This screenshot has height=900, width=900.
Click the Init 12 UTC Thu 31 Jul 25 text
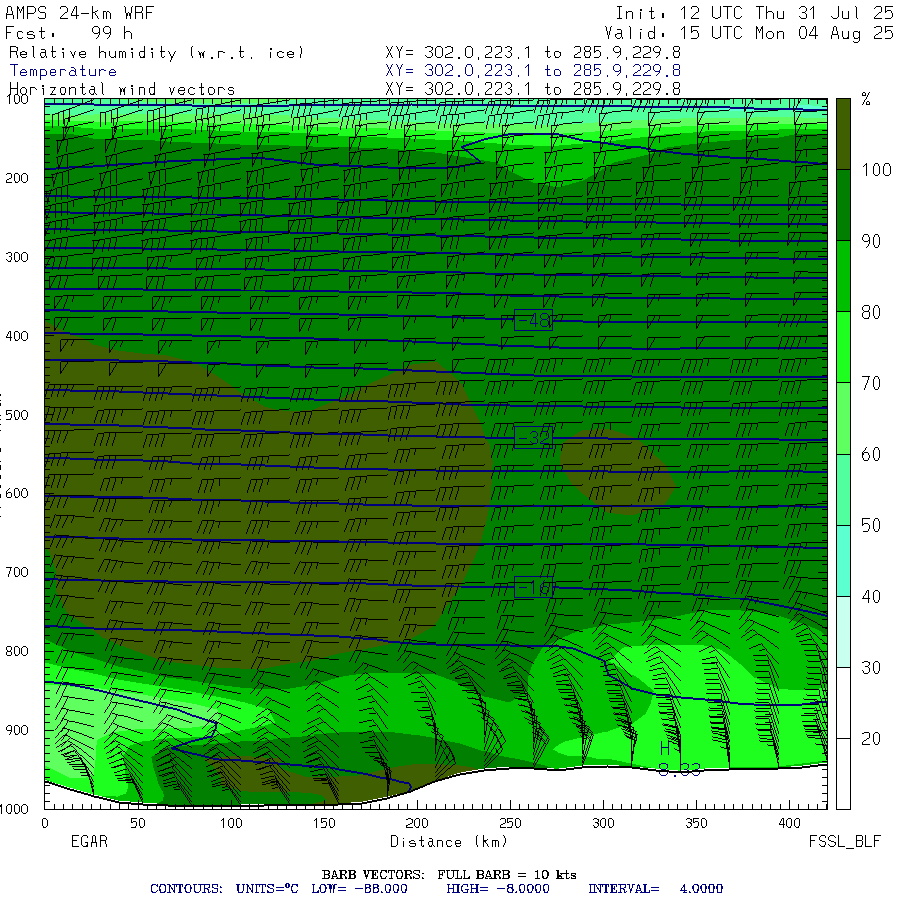pos(754,13)
